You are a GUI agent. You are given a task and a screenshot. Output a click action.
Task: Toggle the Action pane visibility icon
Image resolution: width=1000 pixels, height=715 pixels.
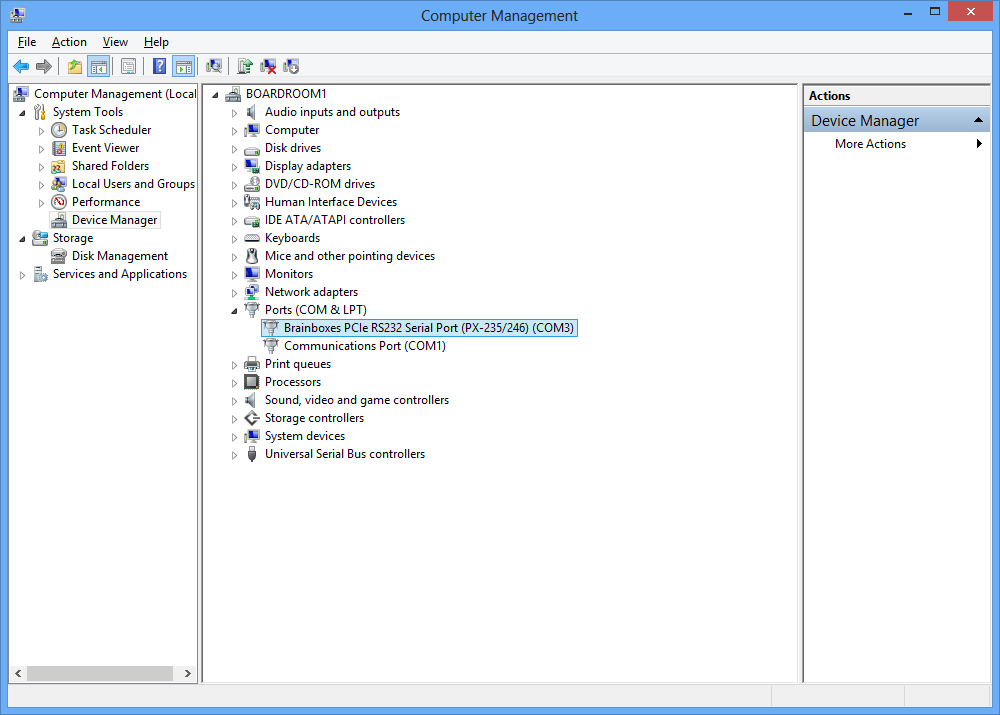[185, 66]
